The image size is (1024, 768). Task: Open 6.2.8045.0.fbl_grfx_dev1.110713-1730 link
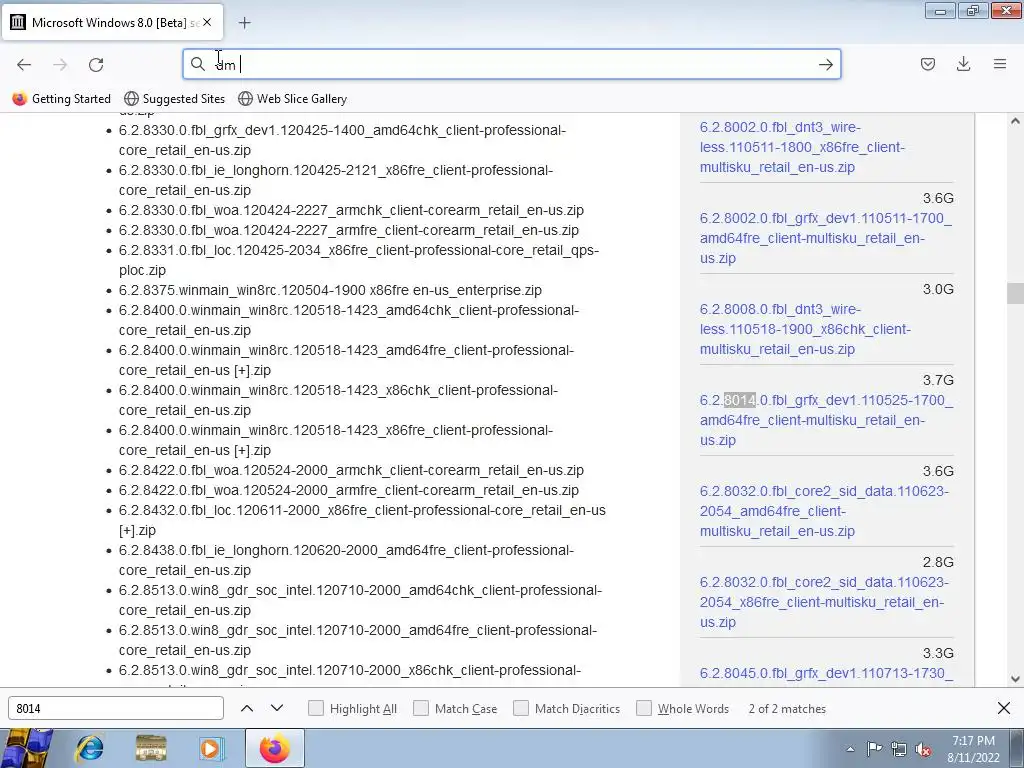826,673
